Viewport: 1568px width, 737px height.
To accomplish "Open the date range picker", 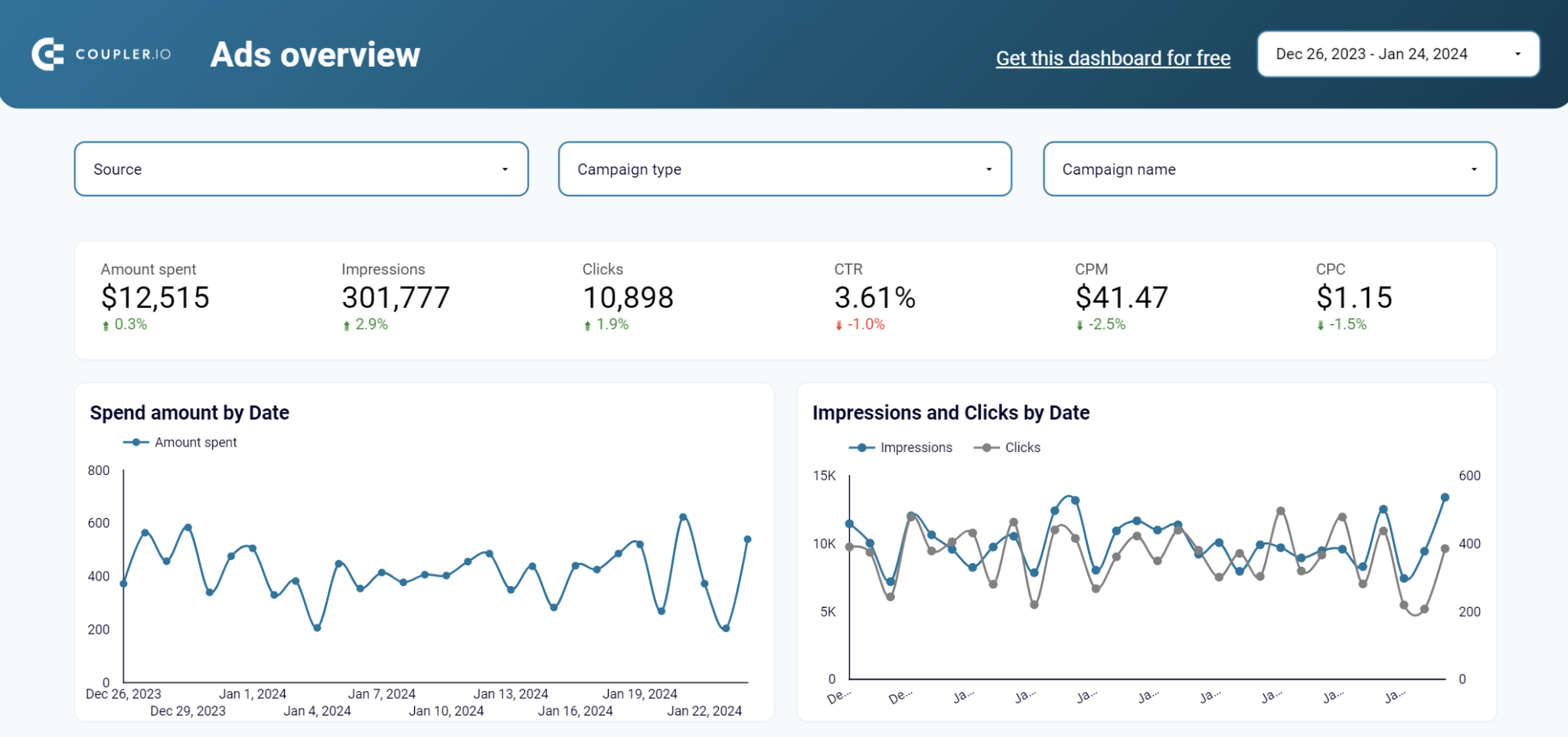I will point(1396,54).
